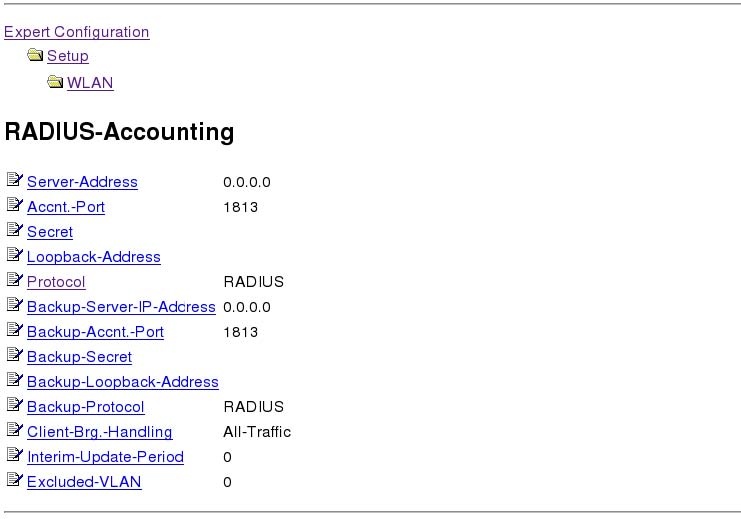Open the Excluded-VLAN setting link
741x519 pixels.
(x=84, y=482)
